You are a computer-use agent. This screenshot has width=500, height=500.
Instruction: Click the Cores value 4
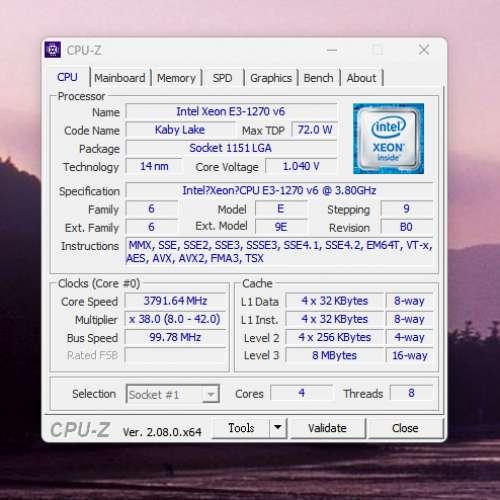point(301,393)
